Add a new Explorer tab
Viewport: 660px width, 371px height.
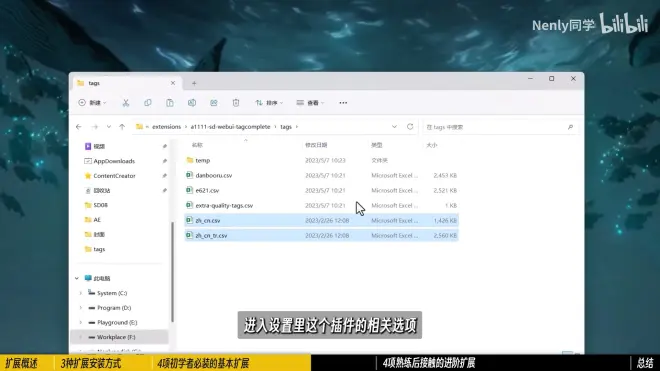tap(194, 83)
